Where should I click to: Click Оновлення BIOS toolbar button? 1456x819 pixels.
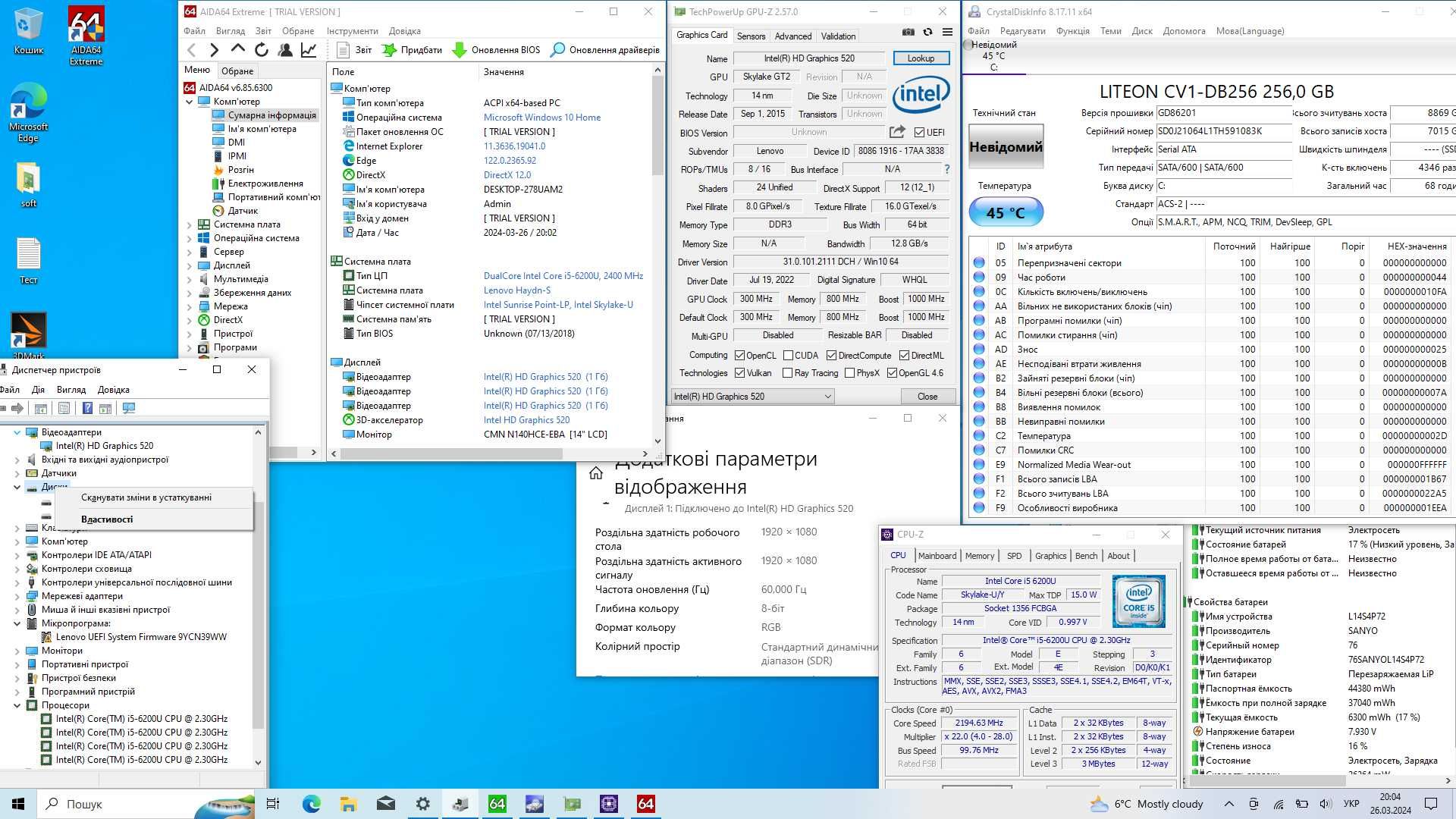point(497,50)
